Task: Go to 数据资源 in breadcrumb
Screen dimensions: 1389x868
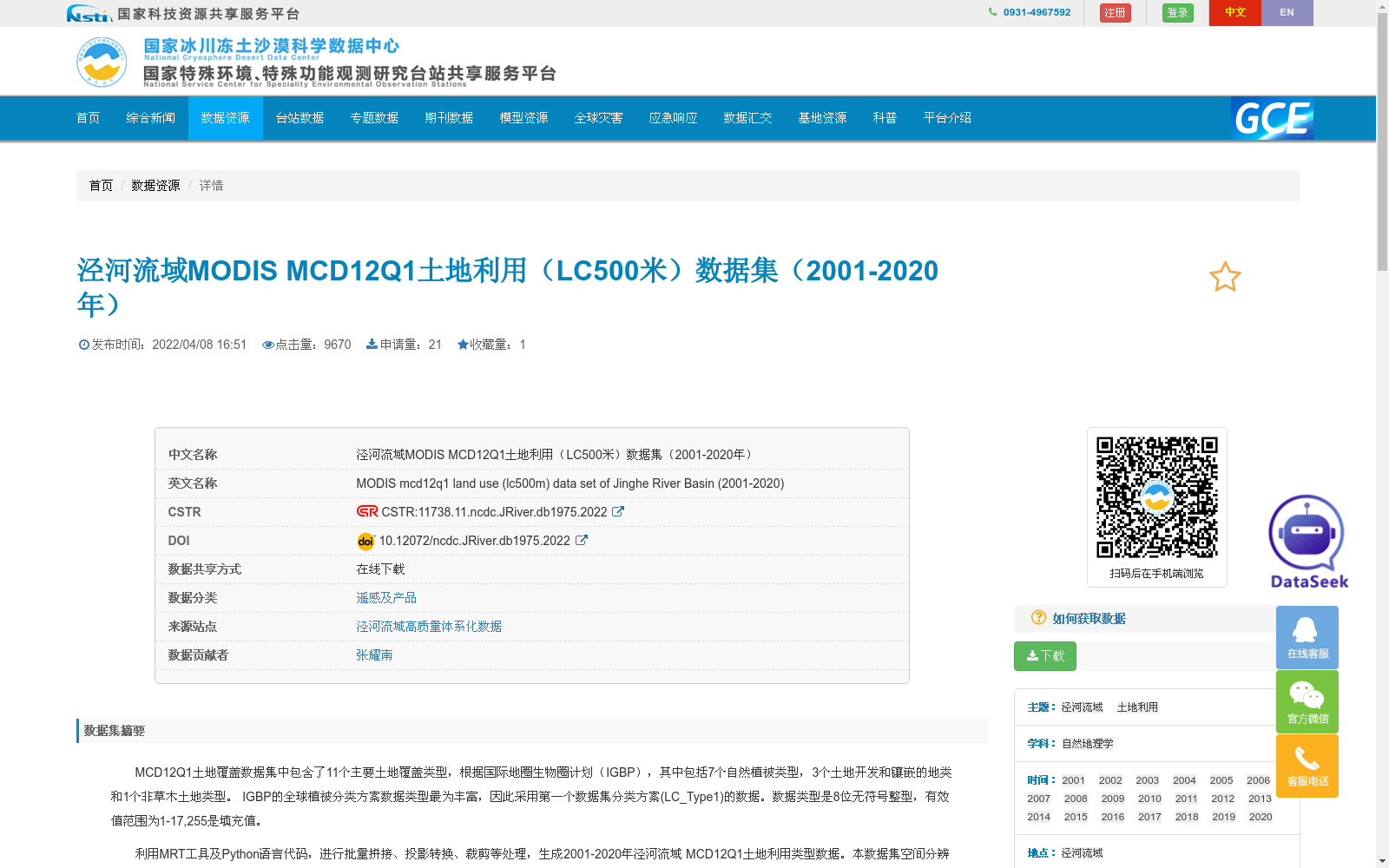Action: [x=155, y=186]
